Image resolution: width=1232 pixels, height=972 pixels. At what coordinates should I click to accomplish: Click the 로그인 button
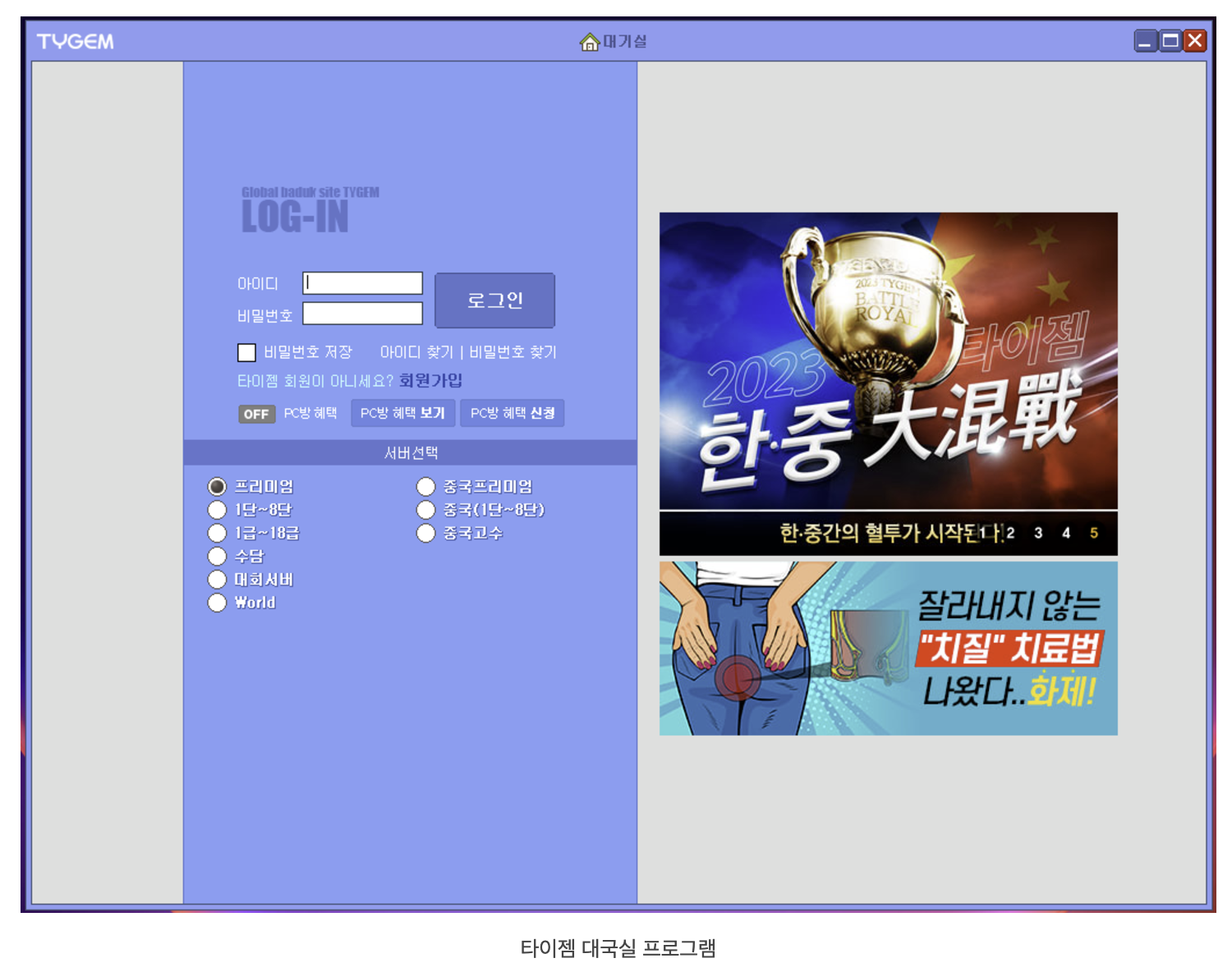[x=494, y=300]
